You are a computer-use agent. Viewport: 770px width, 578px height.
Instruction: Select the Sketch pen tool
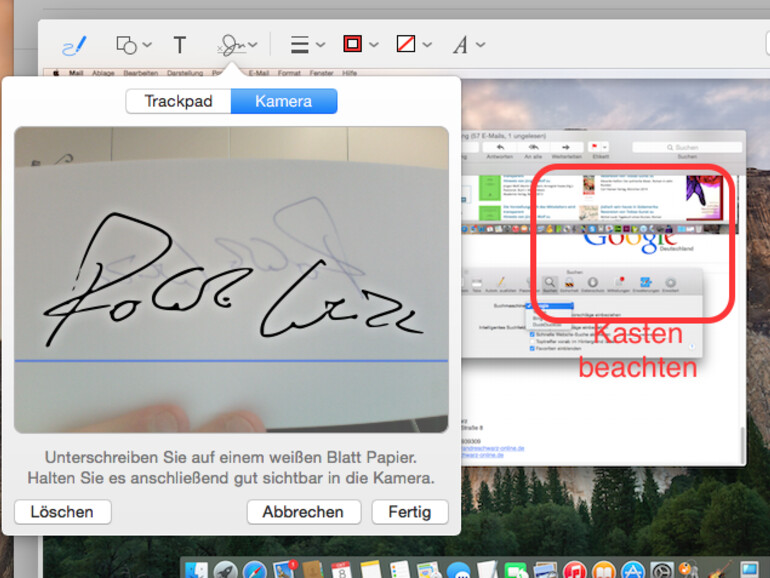(x=75, y=45)
